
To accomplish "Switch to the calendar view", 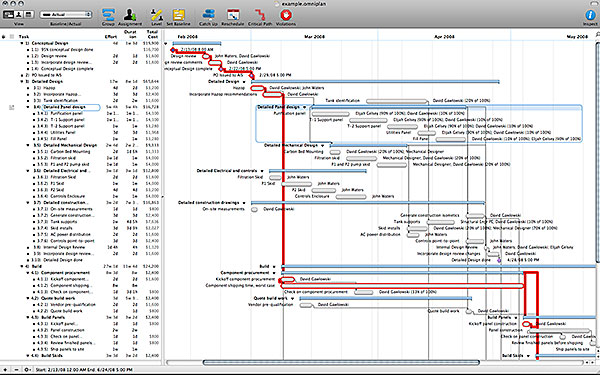I will coord(28,15).
